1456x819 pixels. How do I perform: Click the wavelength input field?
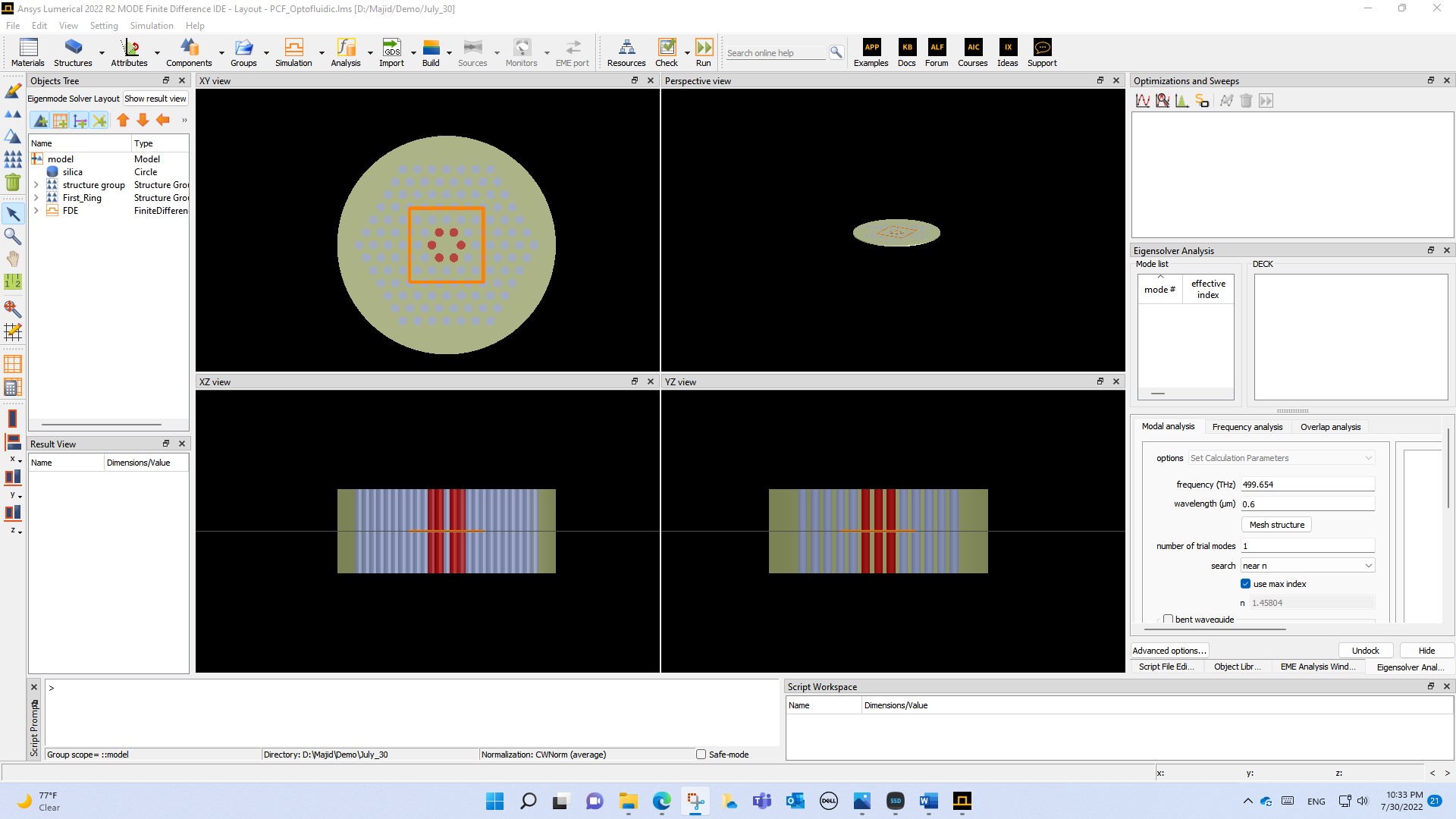point(1307,503)
